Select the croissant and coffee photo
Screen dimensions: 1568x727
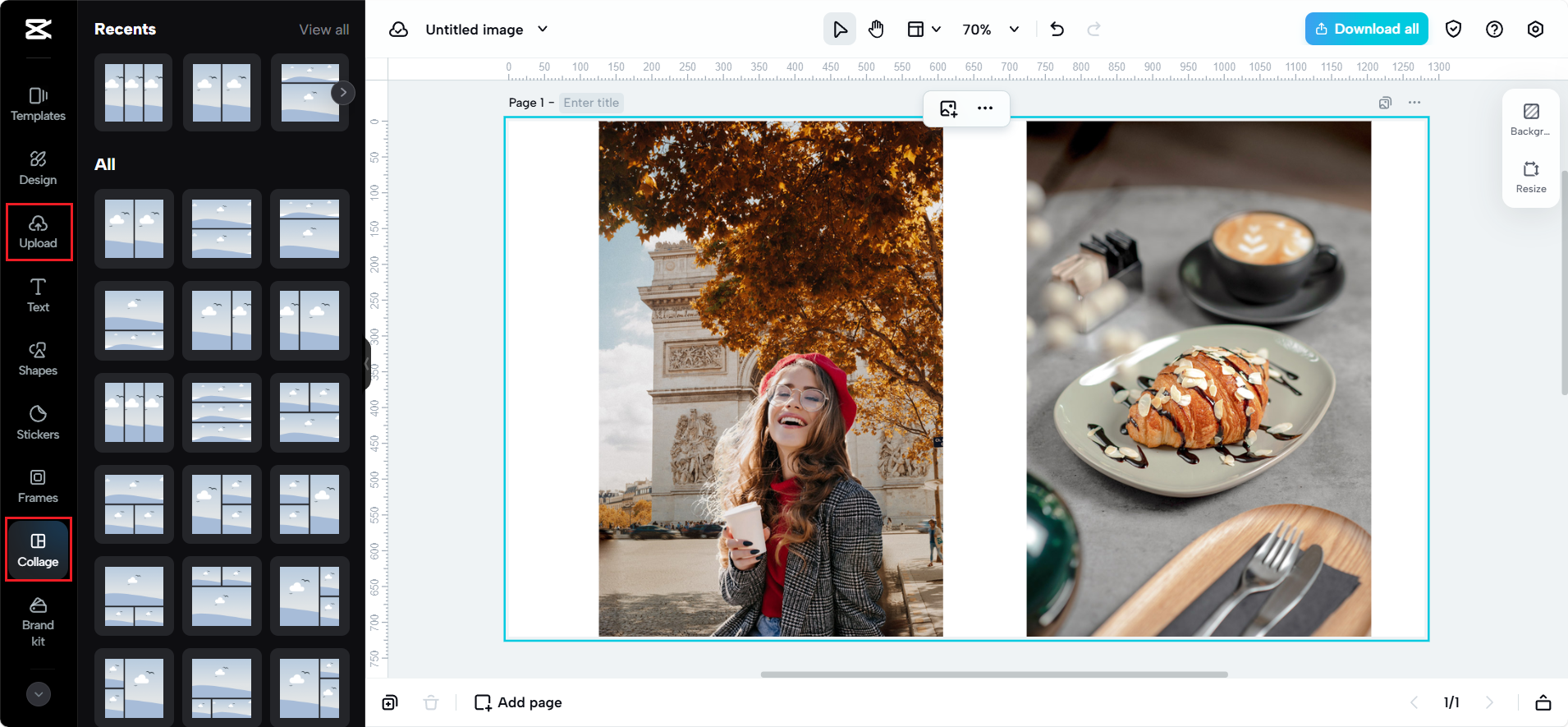[1199, 379]
